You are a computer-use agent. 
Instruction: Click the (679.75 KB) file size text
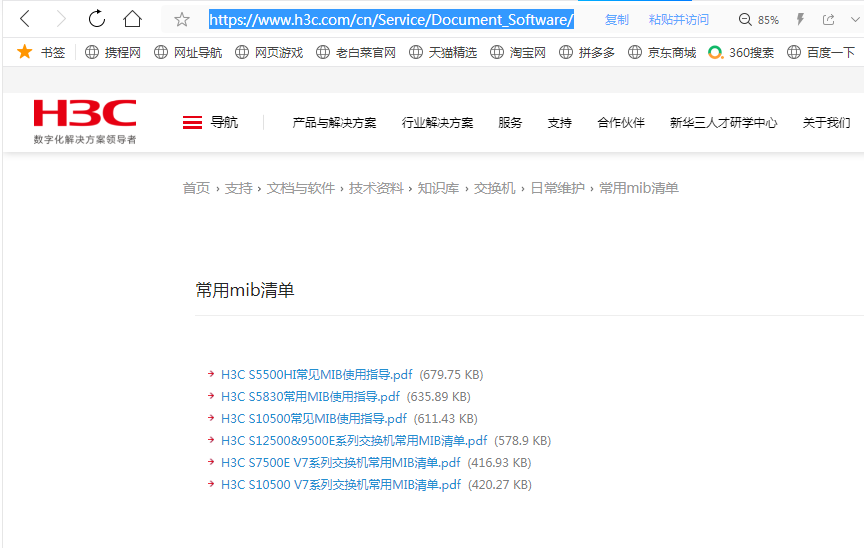point(451,375)
